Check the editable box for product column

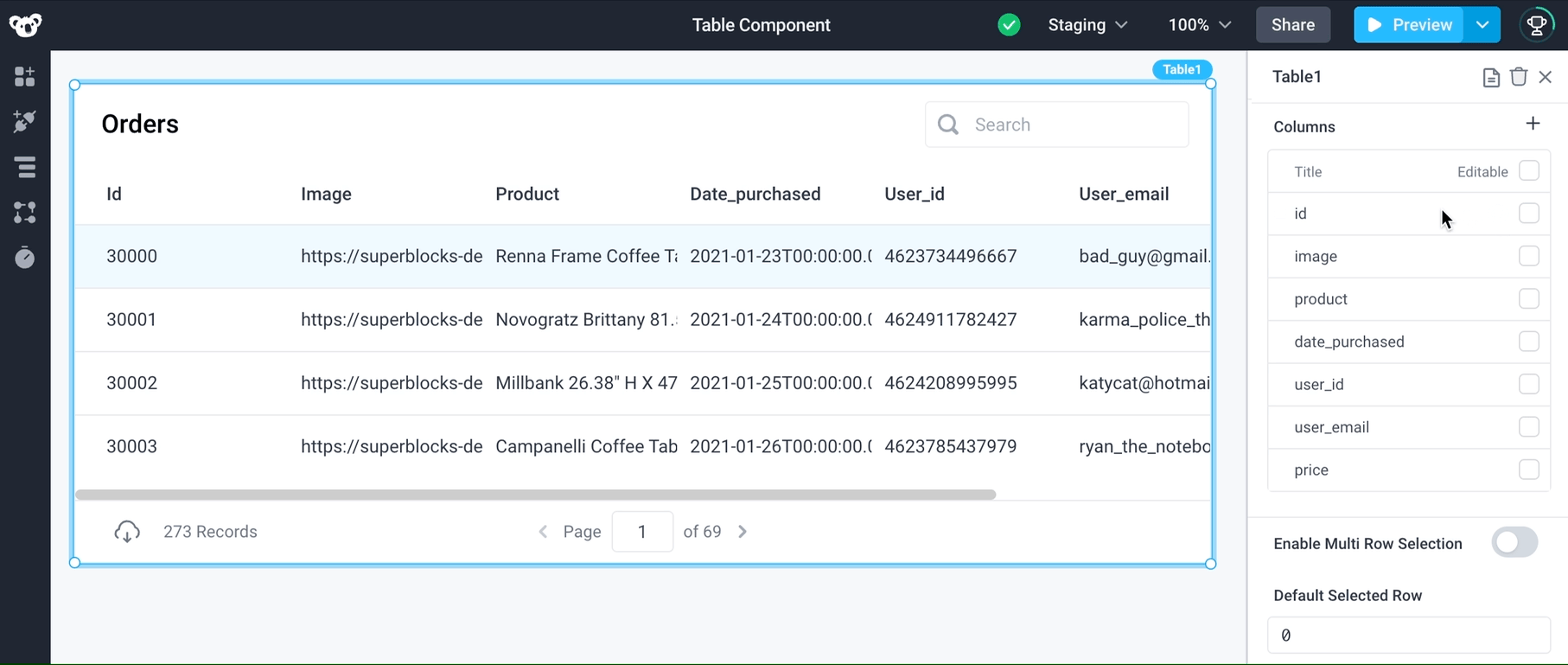click(x=1528, y=299)
